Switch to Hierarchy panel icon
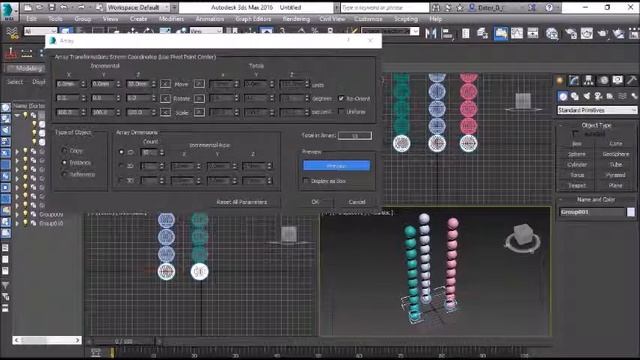Viewport: 640px width, 360px height. tap(588, 80)
